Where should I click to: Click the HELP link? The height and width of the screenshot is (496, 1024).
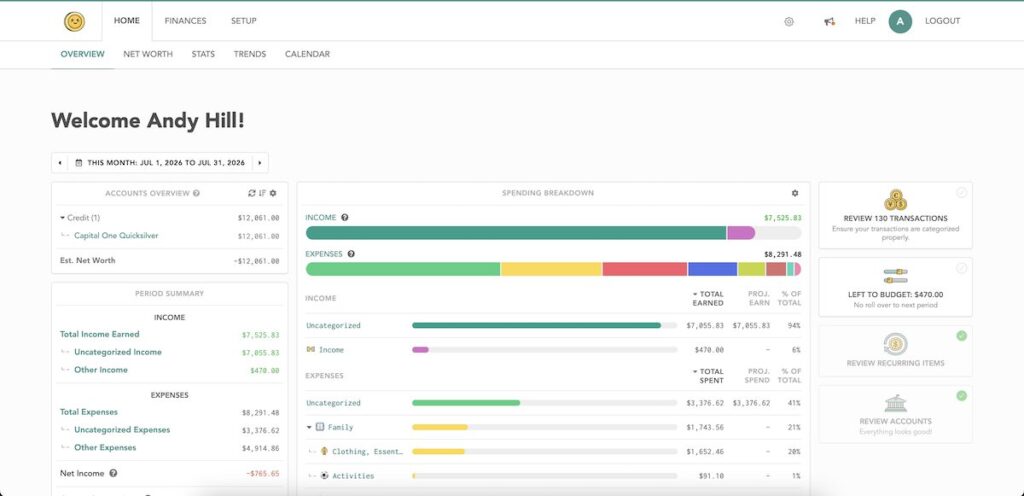pyautogui.click(x=865, y=21)
